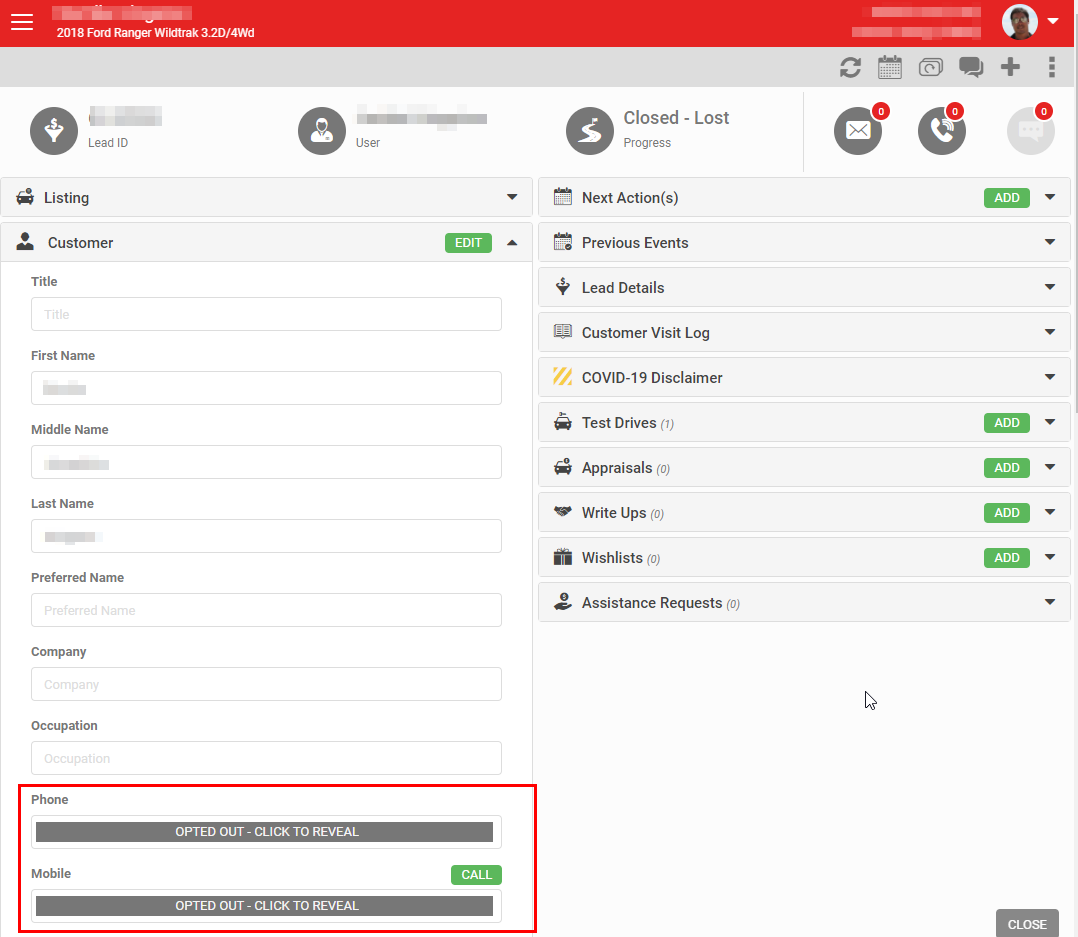Expand the Assistance Requests panel
The height and width of the screenshot is (937, 1078).
tap(1050, 602)
